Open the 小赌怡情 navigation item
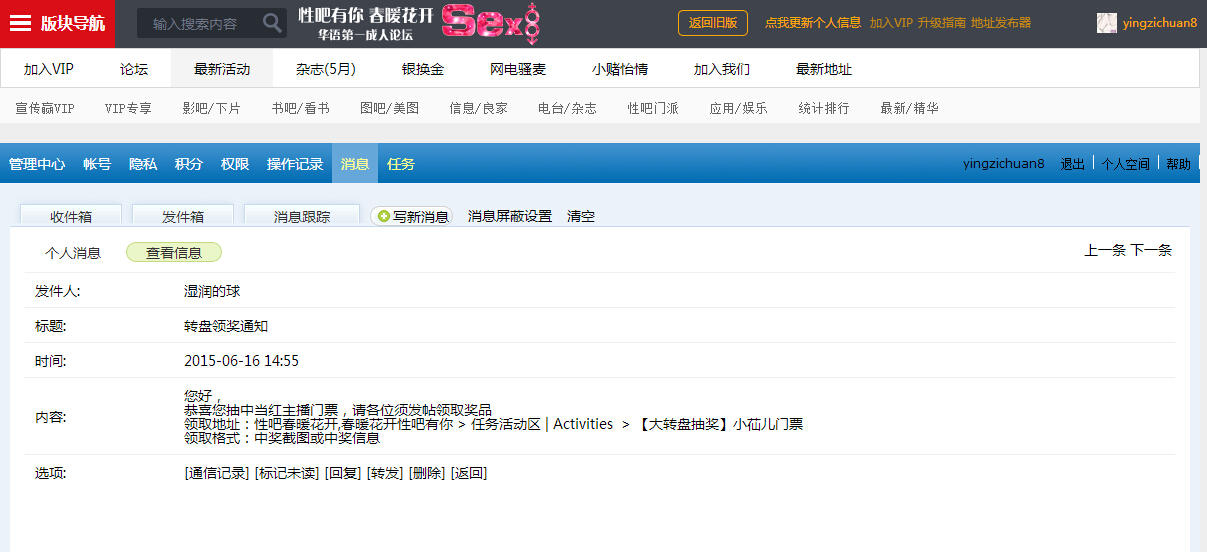 coord(620,69)
